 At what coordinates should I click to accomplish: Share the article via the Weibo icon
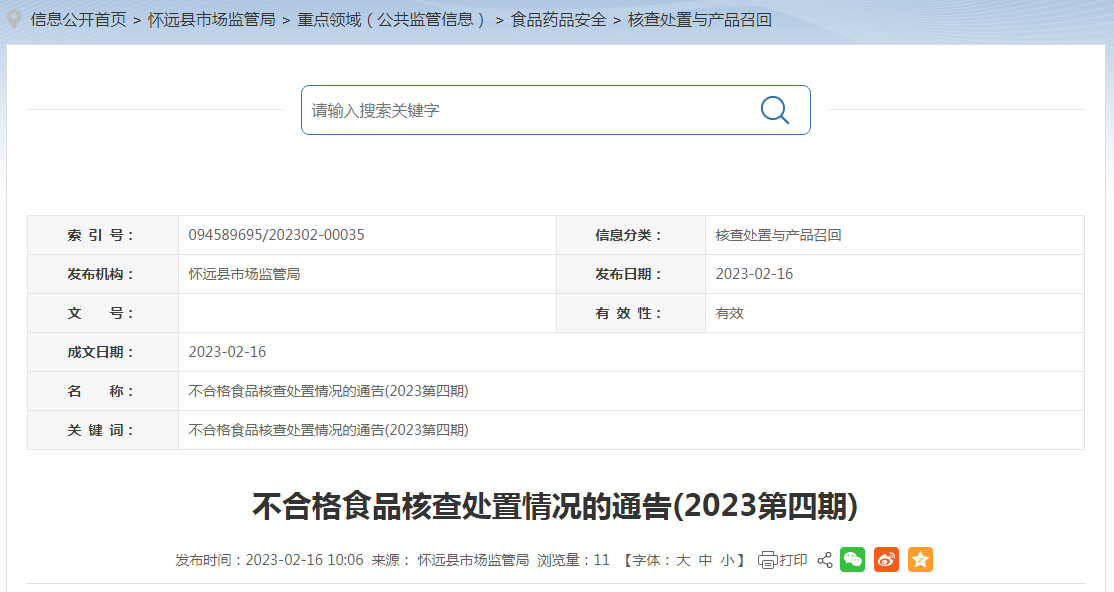tap(886, 560)
